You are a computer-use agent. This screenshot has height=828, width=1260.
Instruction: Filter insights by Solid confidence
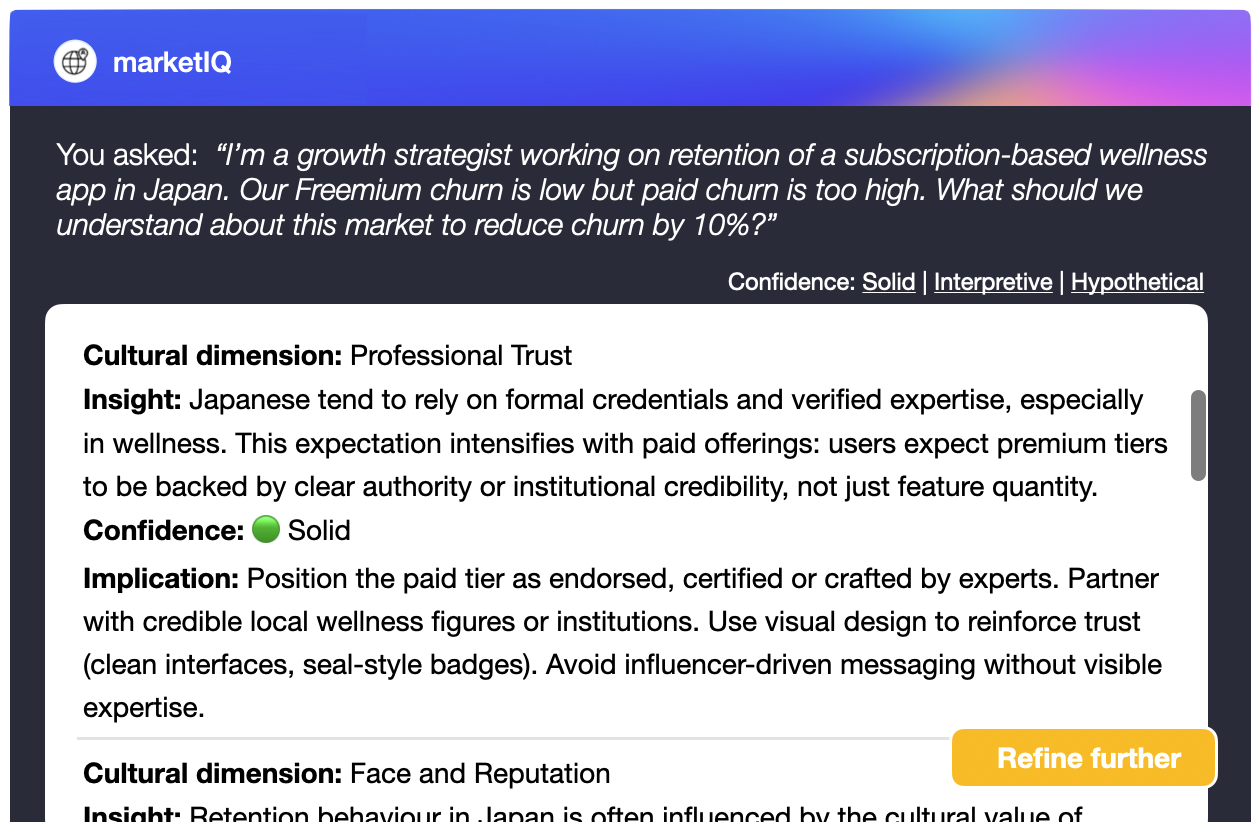pyautogui.click(x=888, y=282)
